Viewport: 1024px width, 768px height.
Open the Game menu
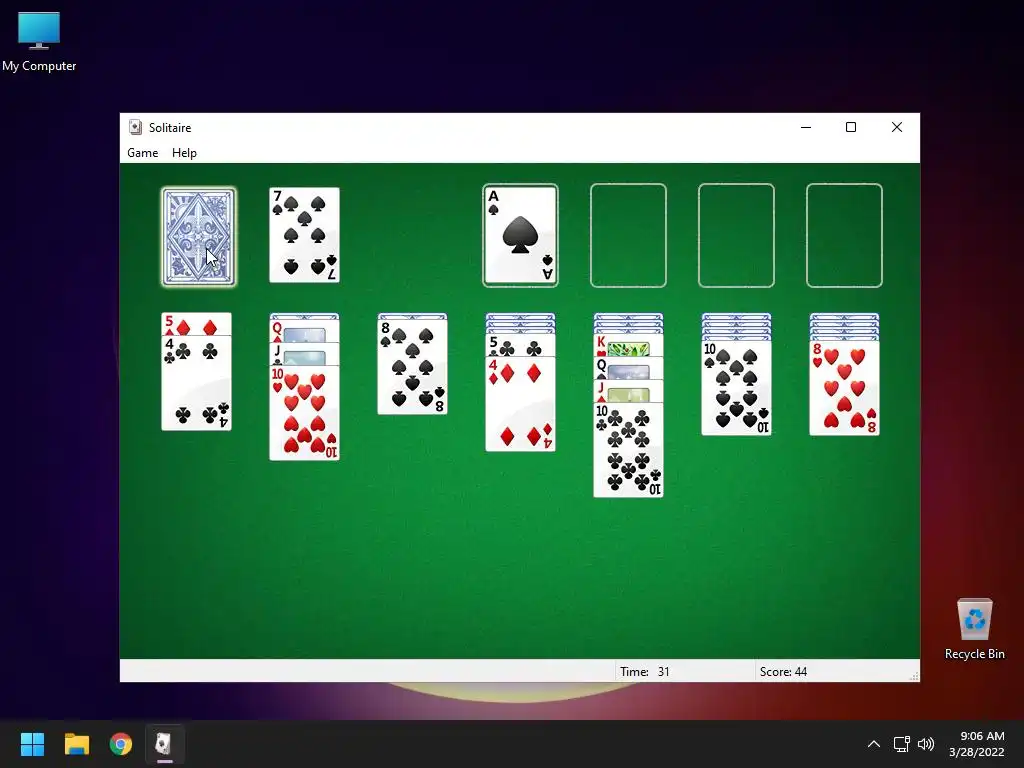coord(142,153)
